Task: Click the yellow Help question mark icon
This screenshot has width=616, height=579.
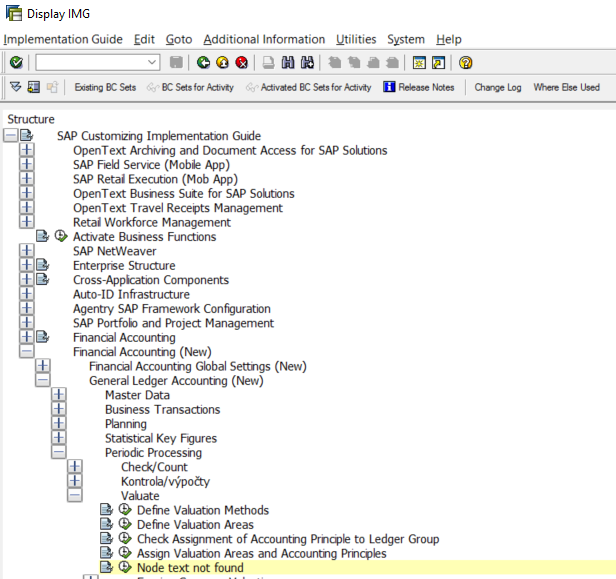Action: coord(466,62)
